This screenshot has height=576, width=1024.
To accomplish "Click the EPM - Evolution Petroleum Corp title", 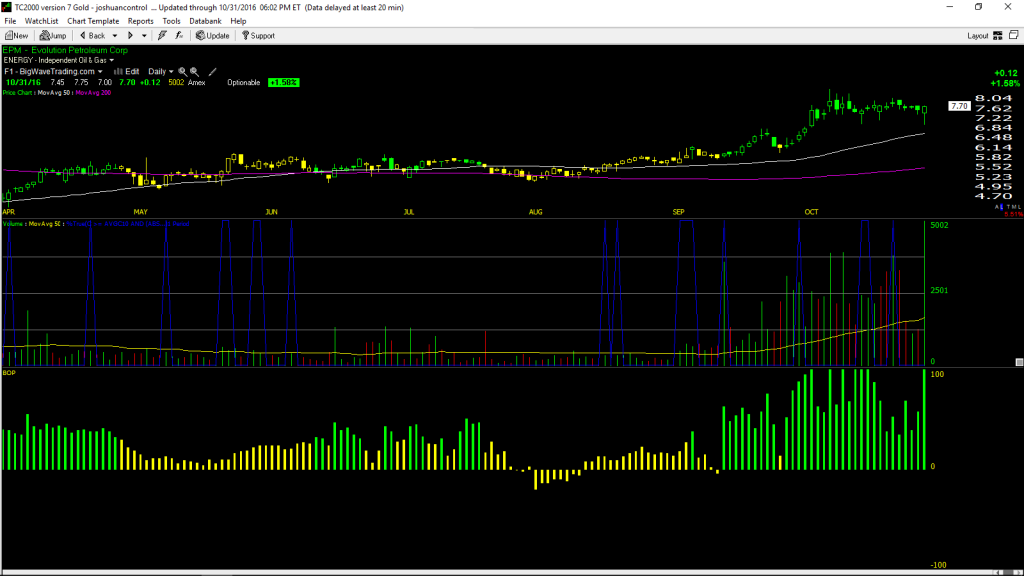I will [x=65, y=50].
